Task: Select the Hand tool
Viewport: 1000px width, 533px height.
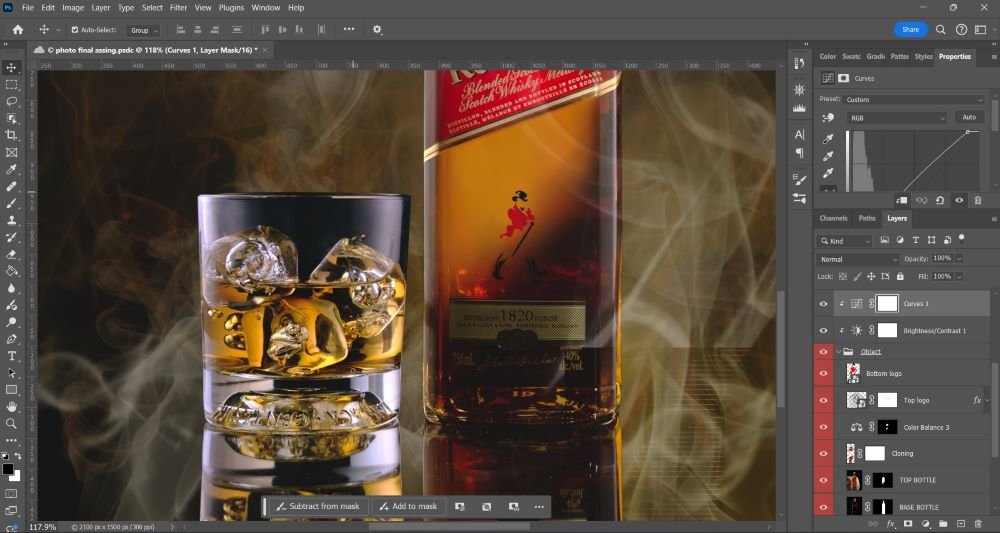Action: [x=12, y=407]
